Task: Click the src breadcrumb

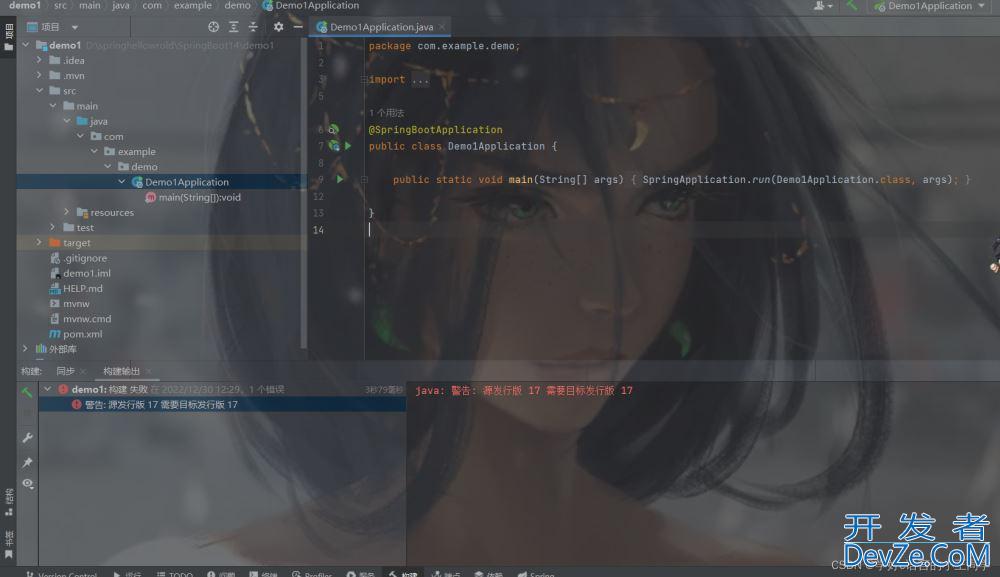Action: pos(61,6)
